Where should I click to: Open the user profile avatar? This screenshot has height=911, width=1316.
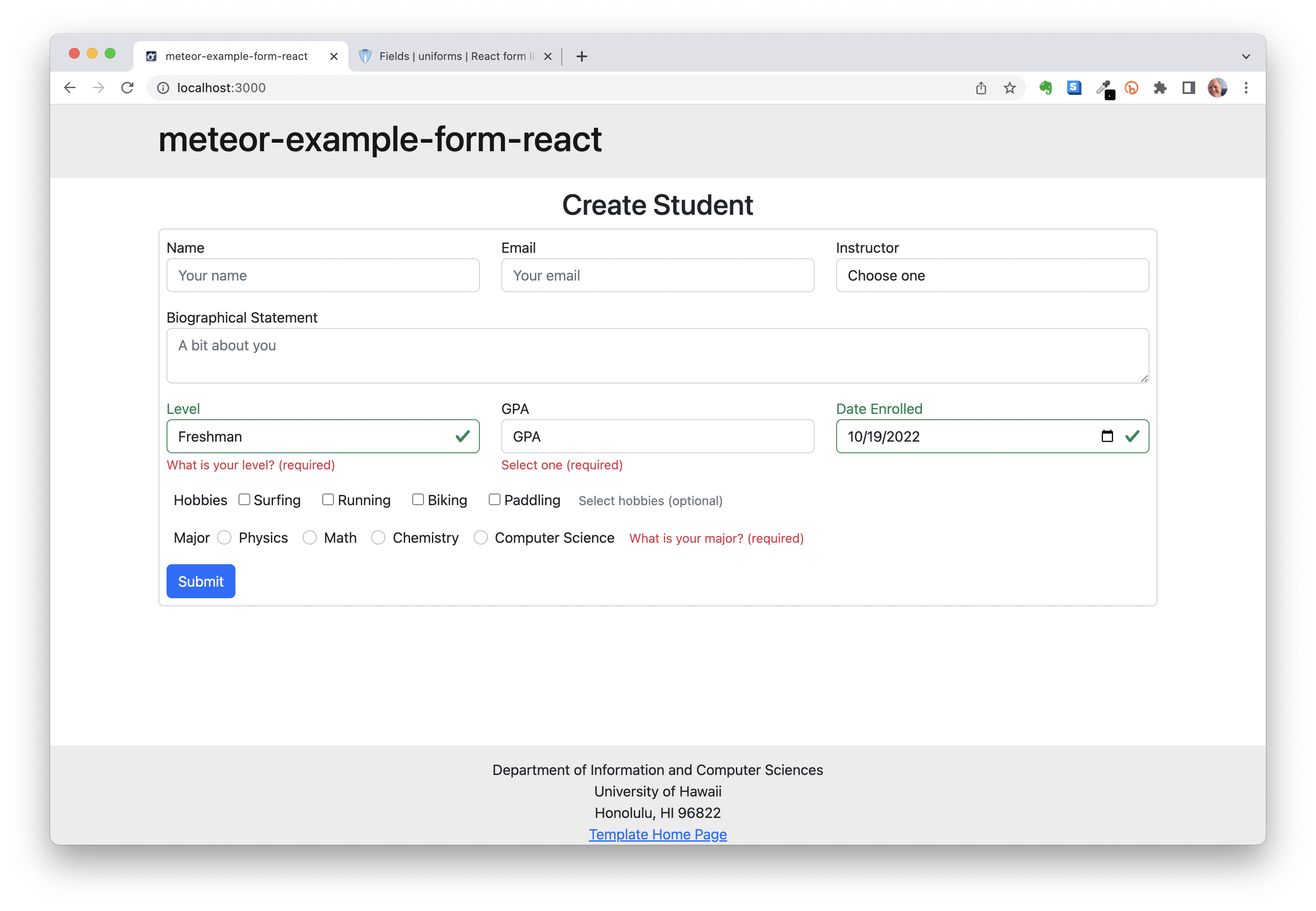tap(1217, 88)
